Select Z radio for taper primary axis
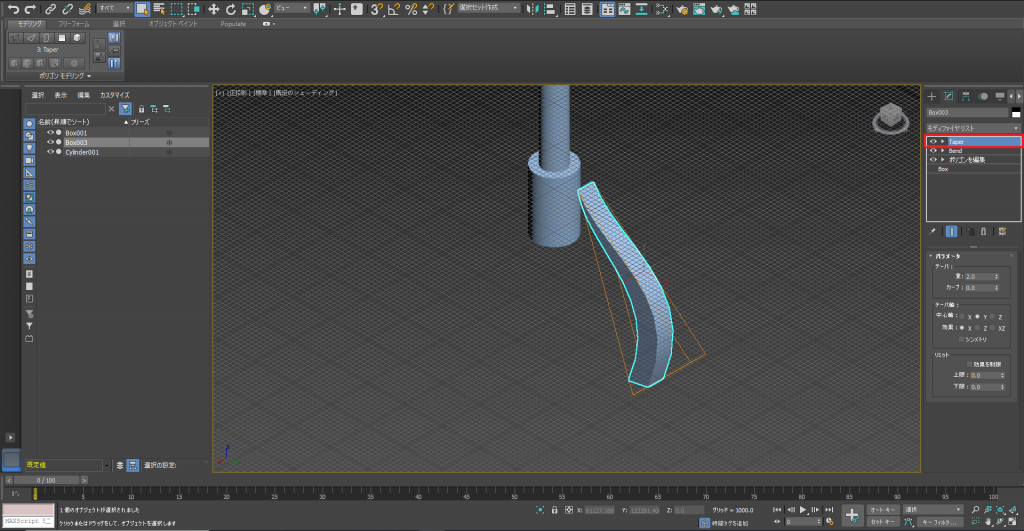 coord(993,316)
